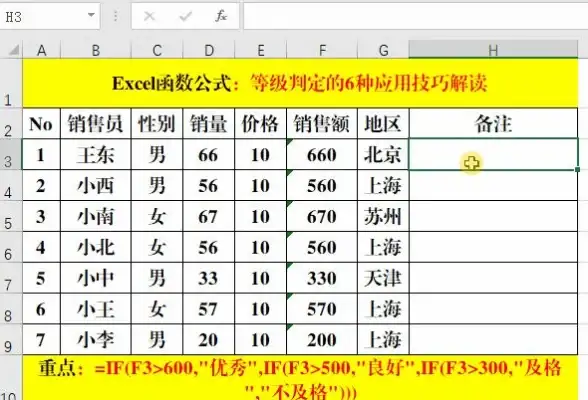Image resolution: width=588 pixels, height=400 pixels.
Task: Select row 9 header
Action: pyautogui.click(x=11, y=340)
